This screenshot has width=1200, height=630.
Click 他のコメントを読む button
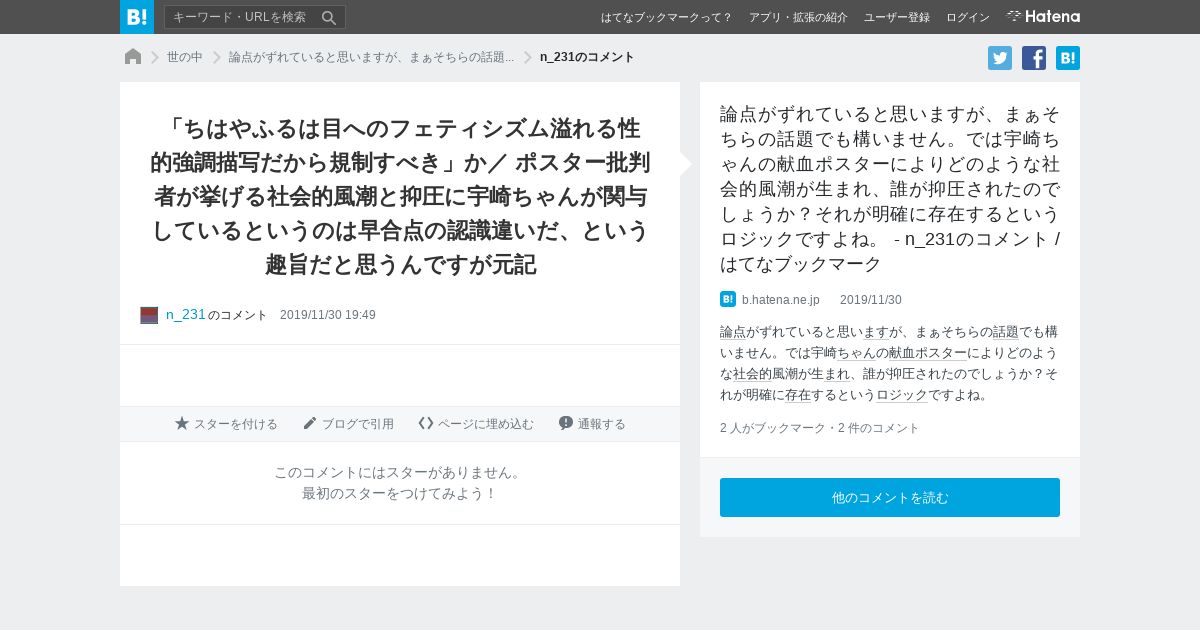(890, 498)
